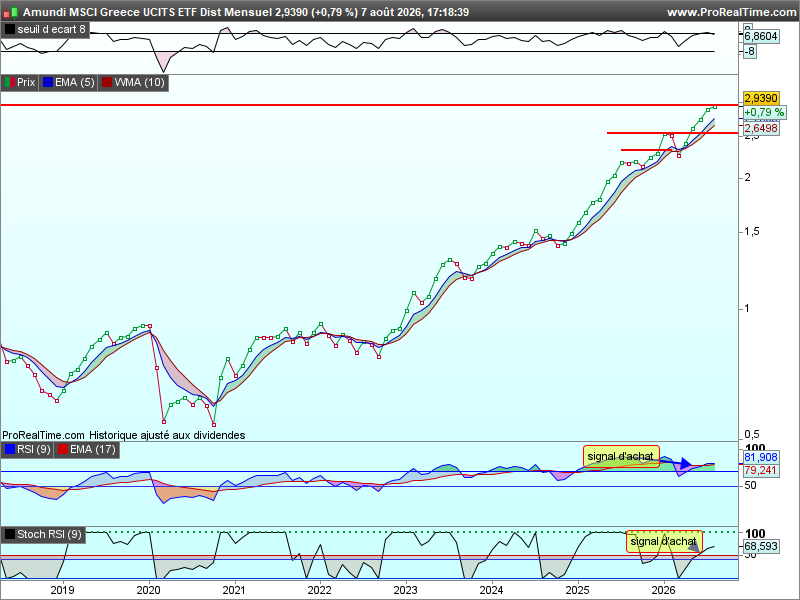Click the blue swatch of RSI (9)
This screenshot has height=600, width=800.
pyautogui.click(x=10, y=449)
